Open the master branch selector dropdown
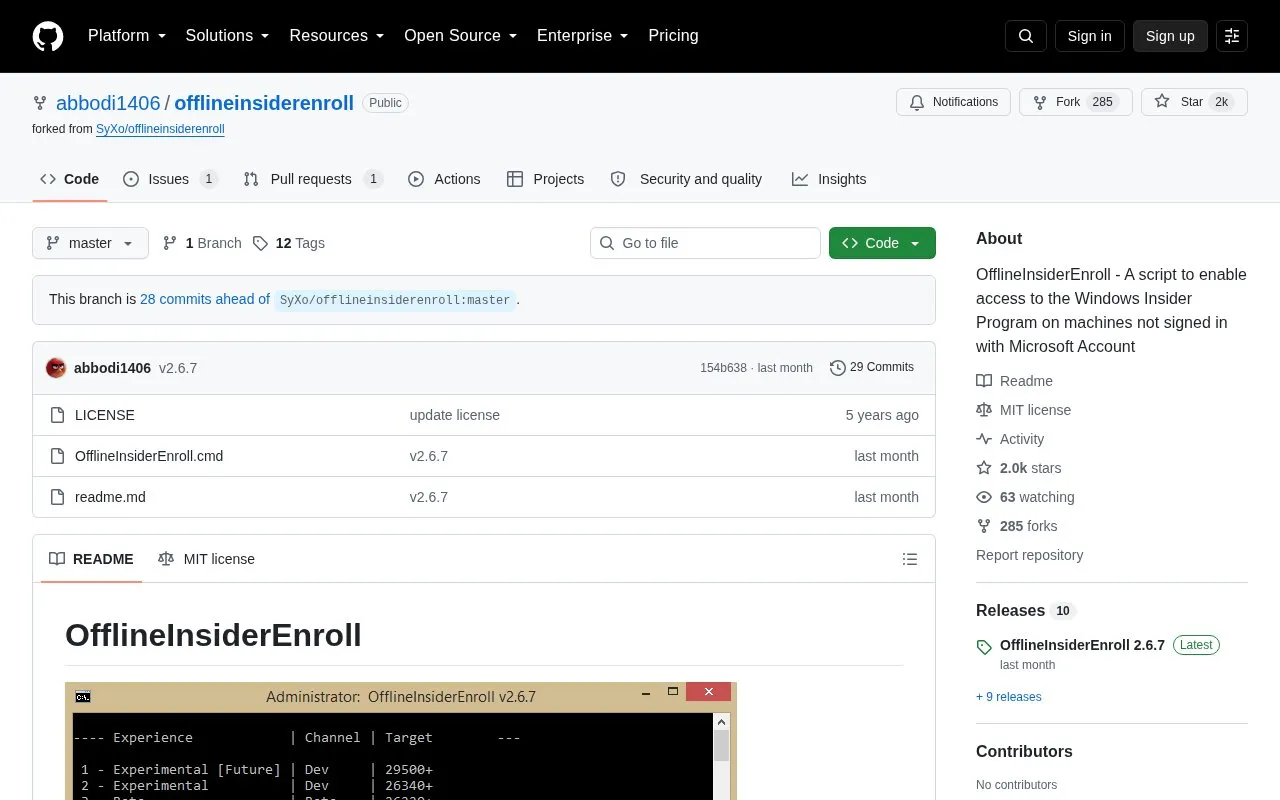The image size is (1280, 800). click(x=90, y=243)
